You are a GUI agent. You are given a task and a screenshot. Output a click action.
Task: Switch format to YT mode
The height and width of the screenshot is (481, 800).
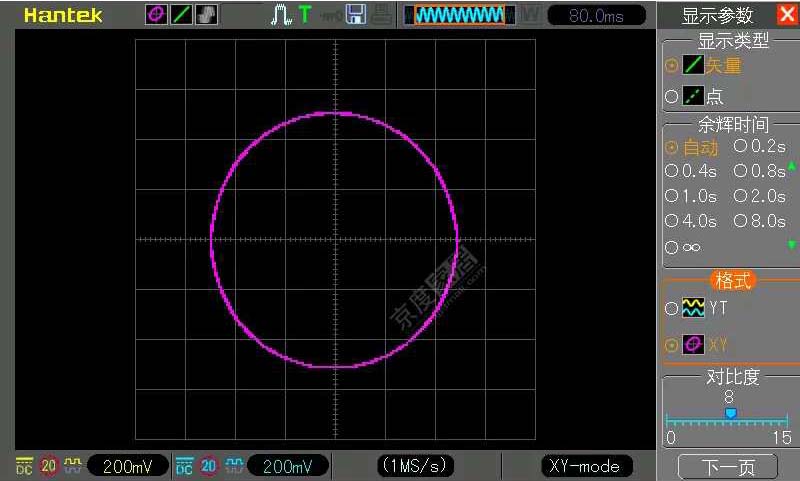[x=705, y=309]
